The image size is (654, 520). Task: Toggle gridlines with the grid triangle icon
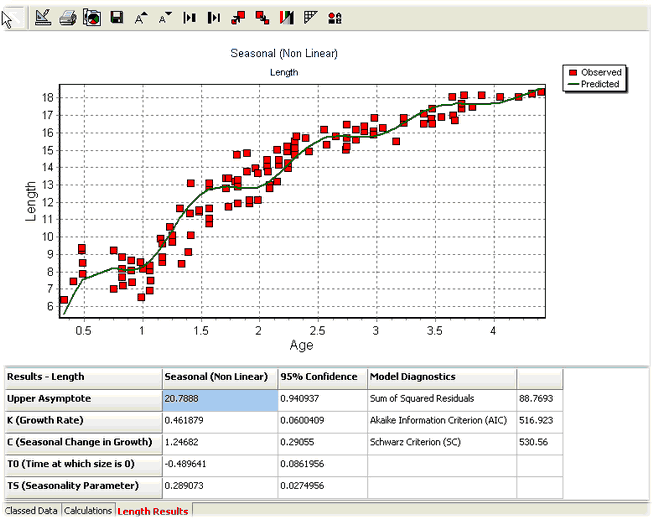click(x=311, y=18)
